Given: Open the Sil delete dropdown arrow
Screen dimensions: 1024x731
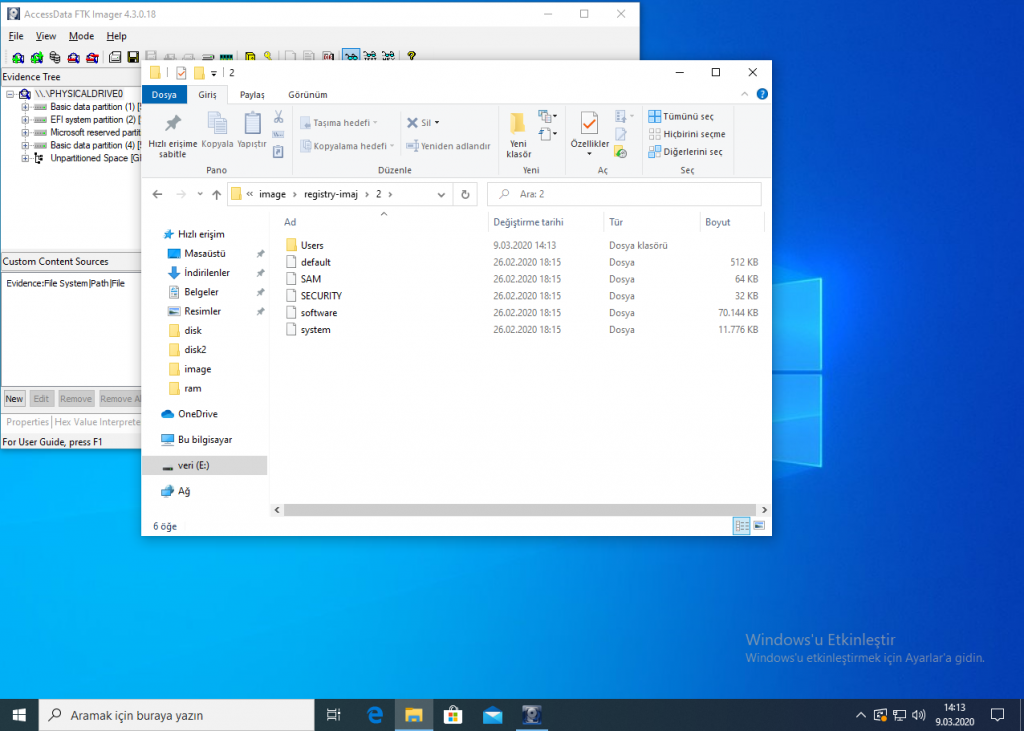Looking at the screenshot, I should coord(437,123).
